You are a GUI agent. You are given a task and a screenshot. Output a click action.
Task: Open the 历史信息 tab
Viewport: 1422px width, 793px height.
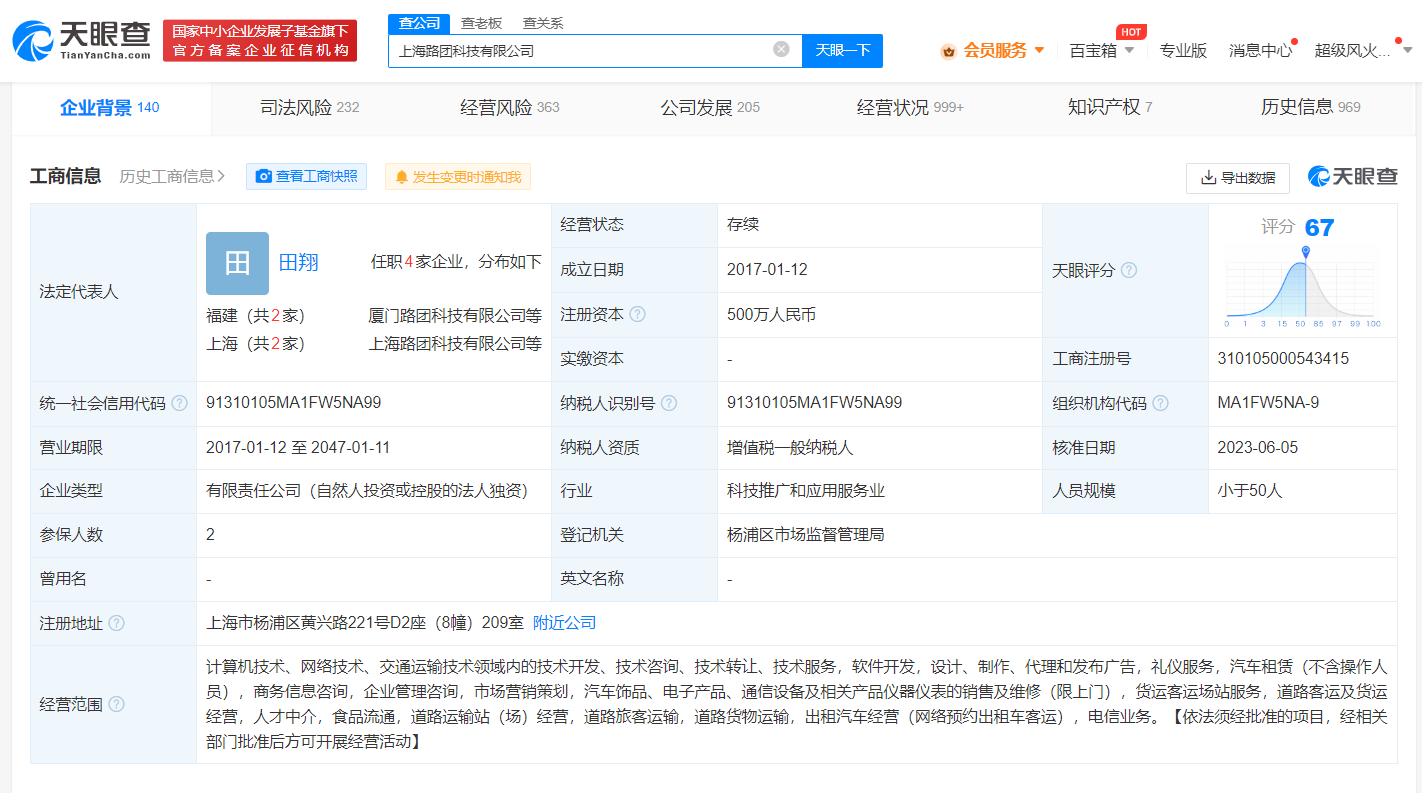[x=1310, y=107]
